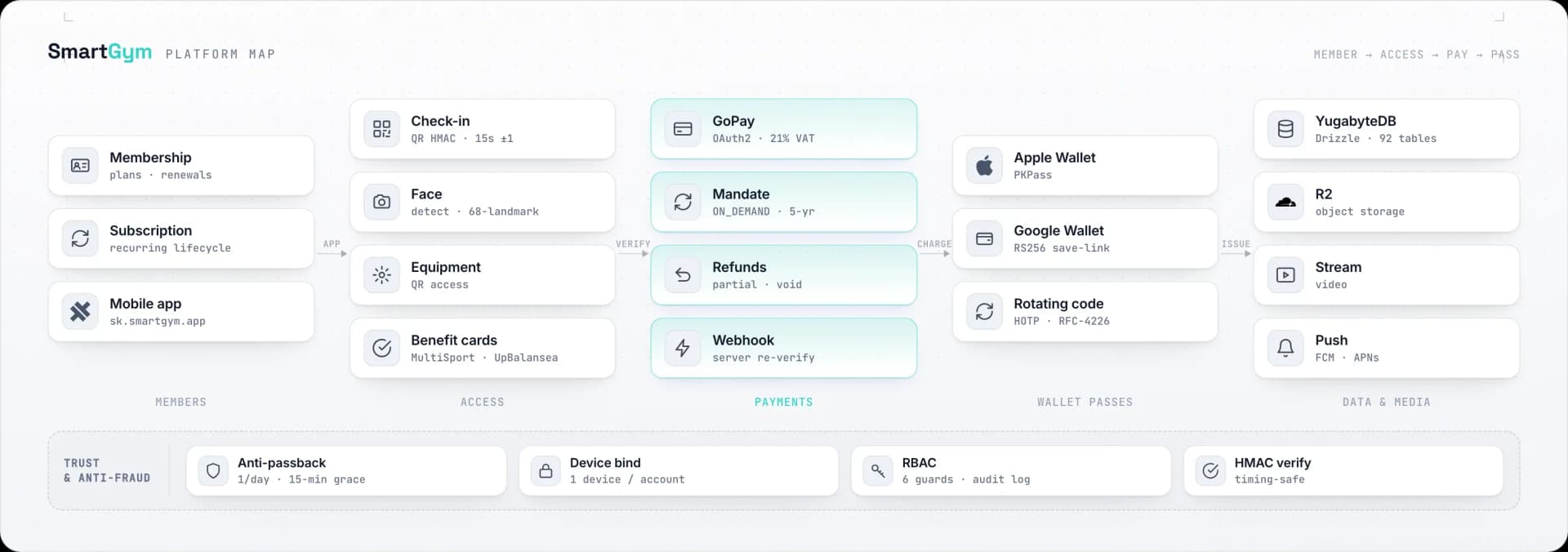Select the GoPay card title

tap(733, 121)
